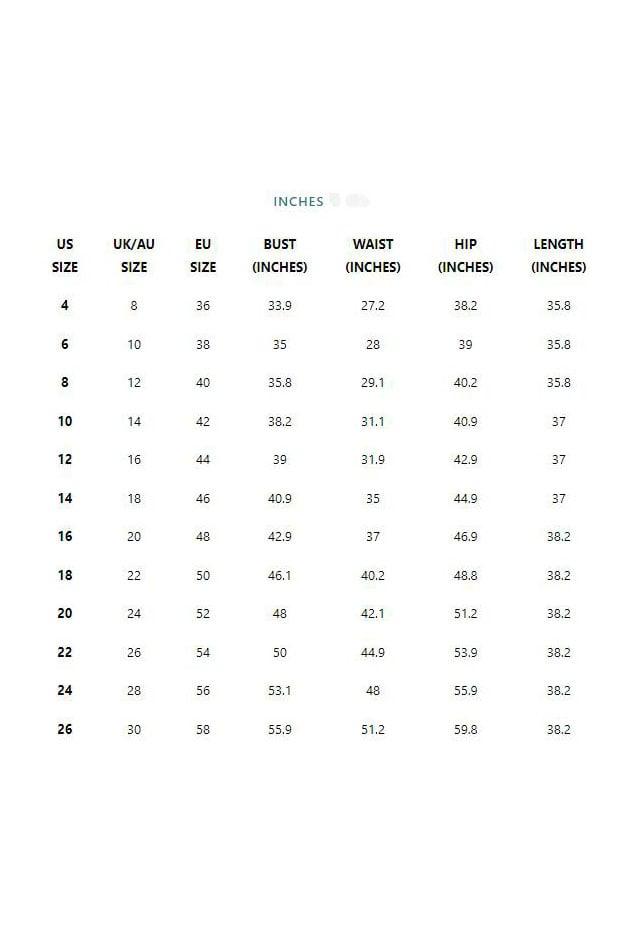Click bust value 33.9 for size 4
This screenshot has width=622, height=933.
coord(280,305)
